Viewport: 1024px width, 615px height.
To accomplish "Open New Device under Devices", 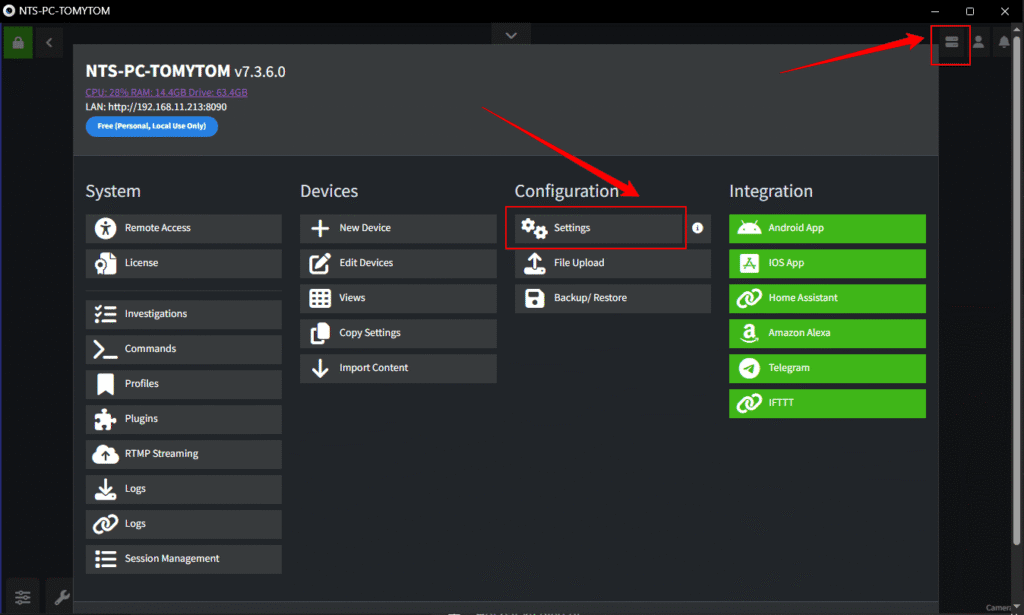I will [398, 228].
